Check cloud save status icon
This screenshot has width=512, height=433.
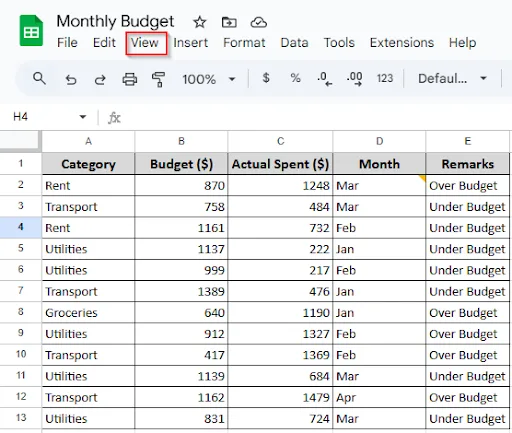259,22
